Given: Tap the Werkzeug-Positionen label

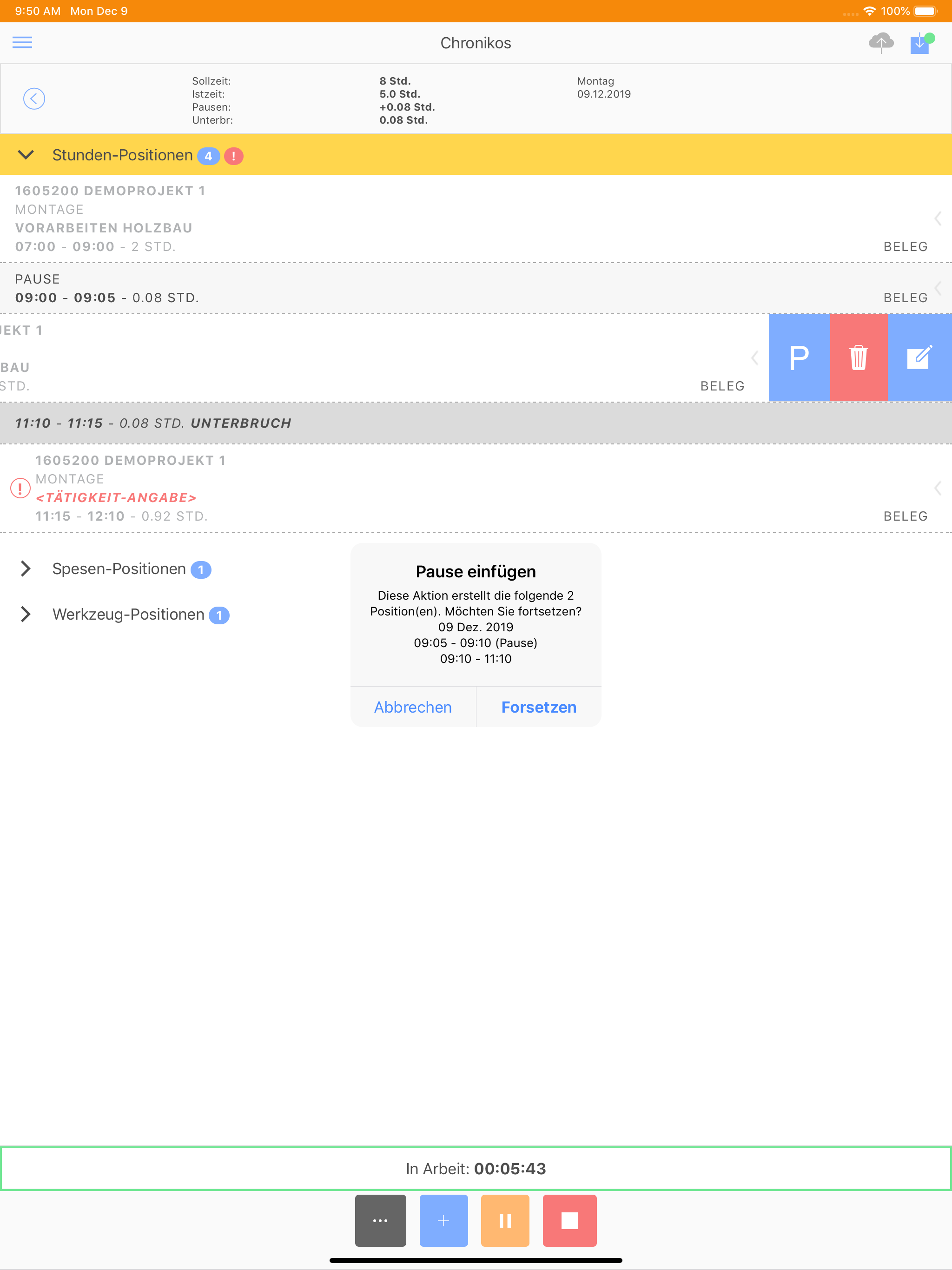Looking at the screenshot, I should pyautogui.click(x=128, y=615).
